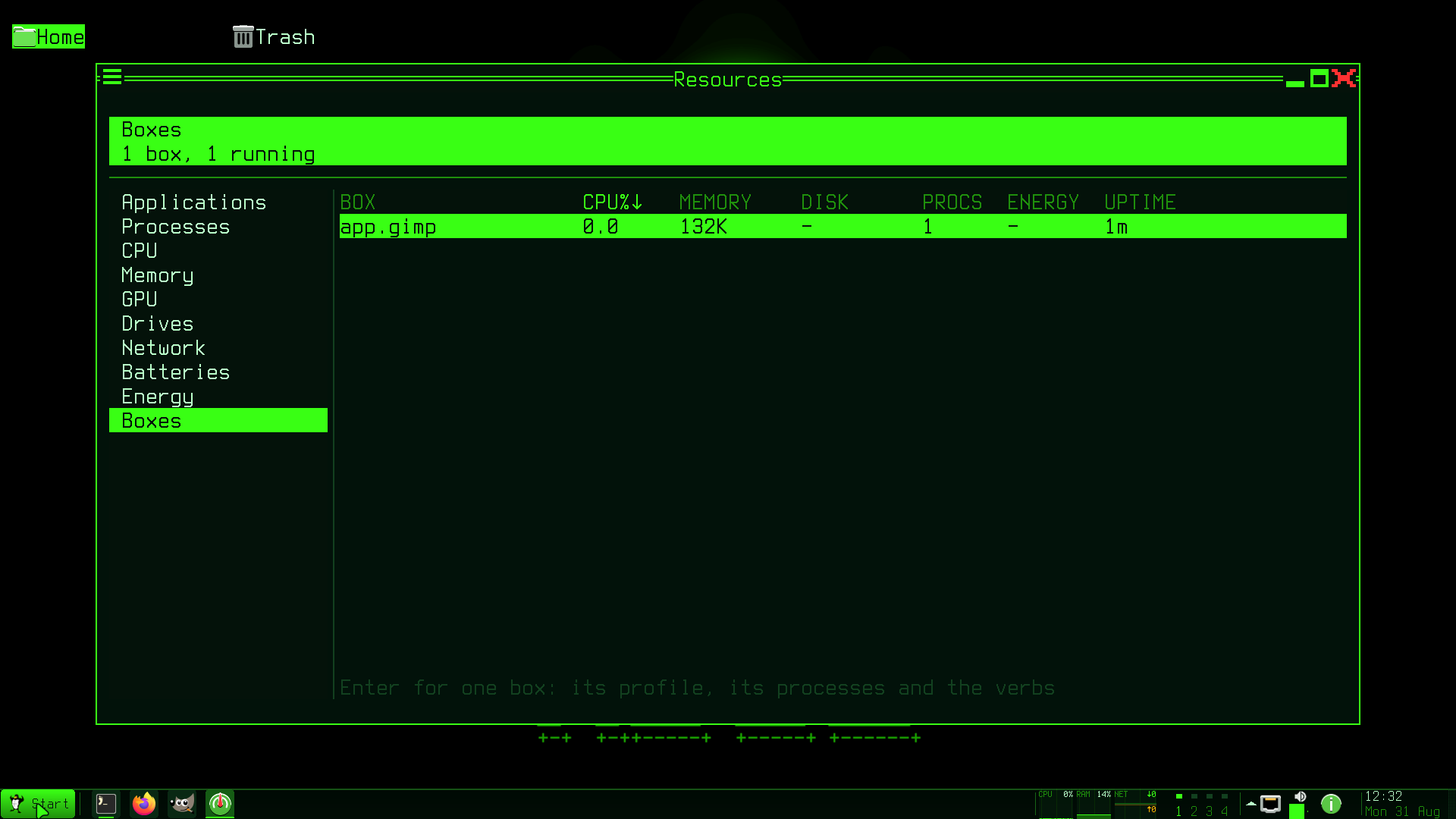Screen dimensions: 1456x819
Task: Open the wired network tray icon
Action: [x=1271, y=804]
